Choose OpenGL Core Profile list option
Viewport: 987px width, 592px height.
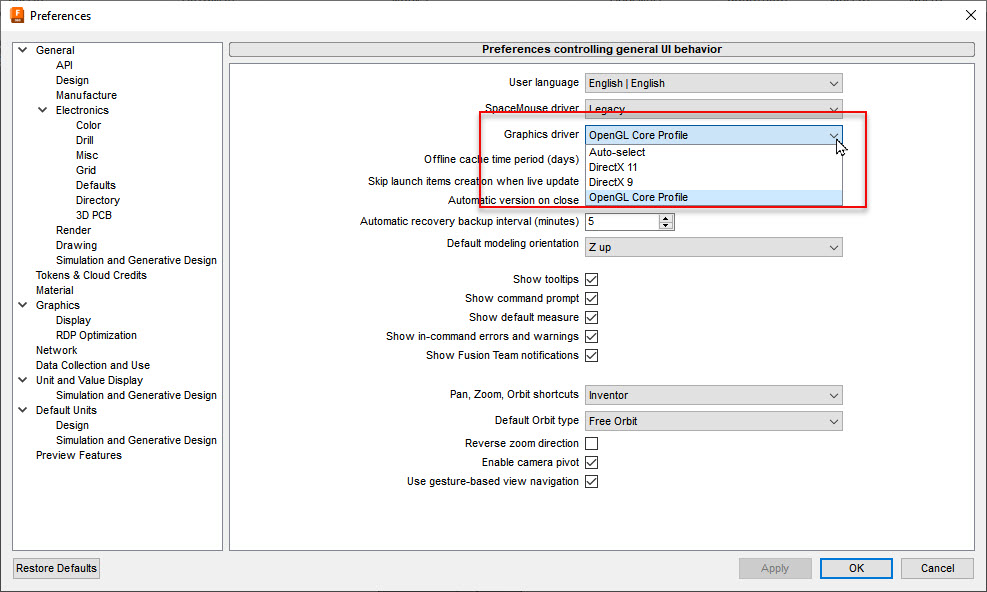tap(714, 198)
